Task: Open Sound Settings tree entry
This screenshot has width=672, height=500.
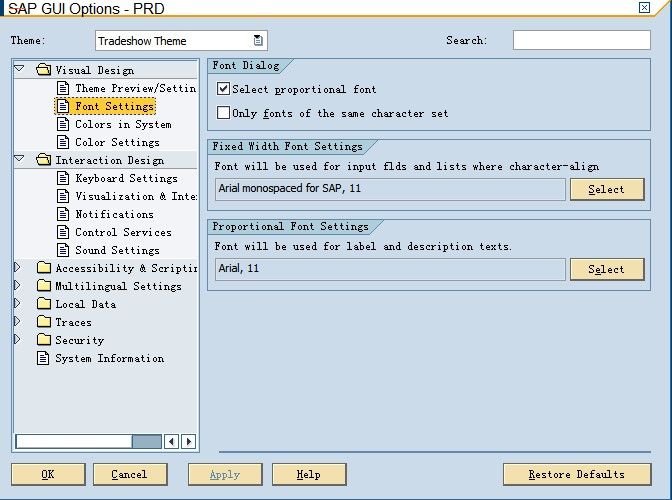Action: click(x=117, y=250)
